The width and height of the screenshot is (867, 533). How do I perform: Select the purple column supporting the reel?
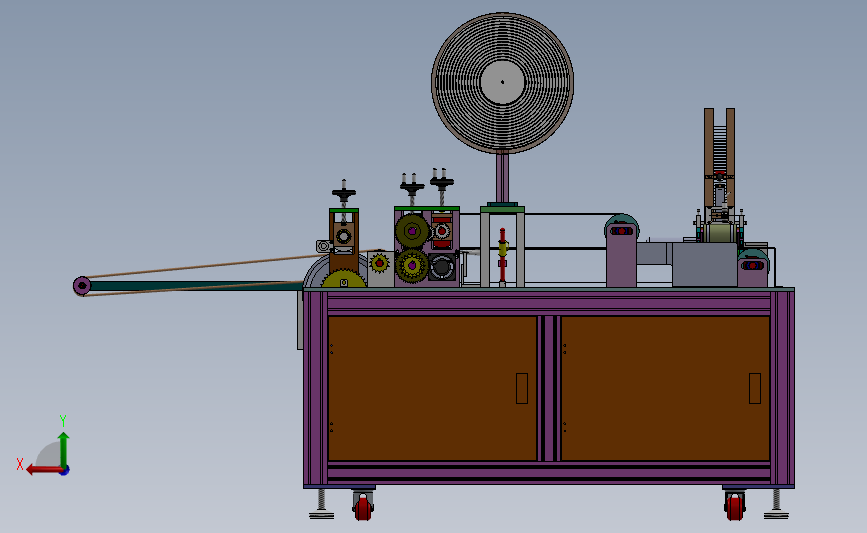click(502, 178)
